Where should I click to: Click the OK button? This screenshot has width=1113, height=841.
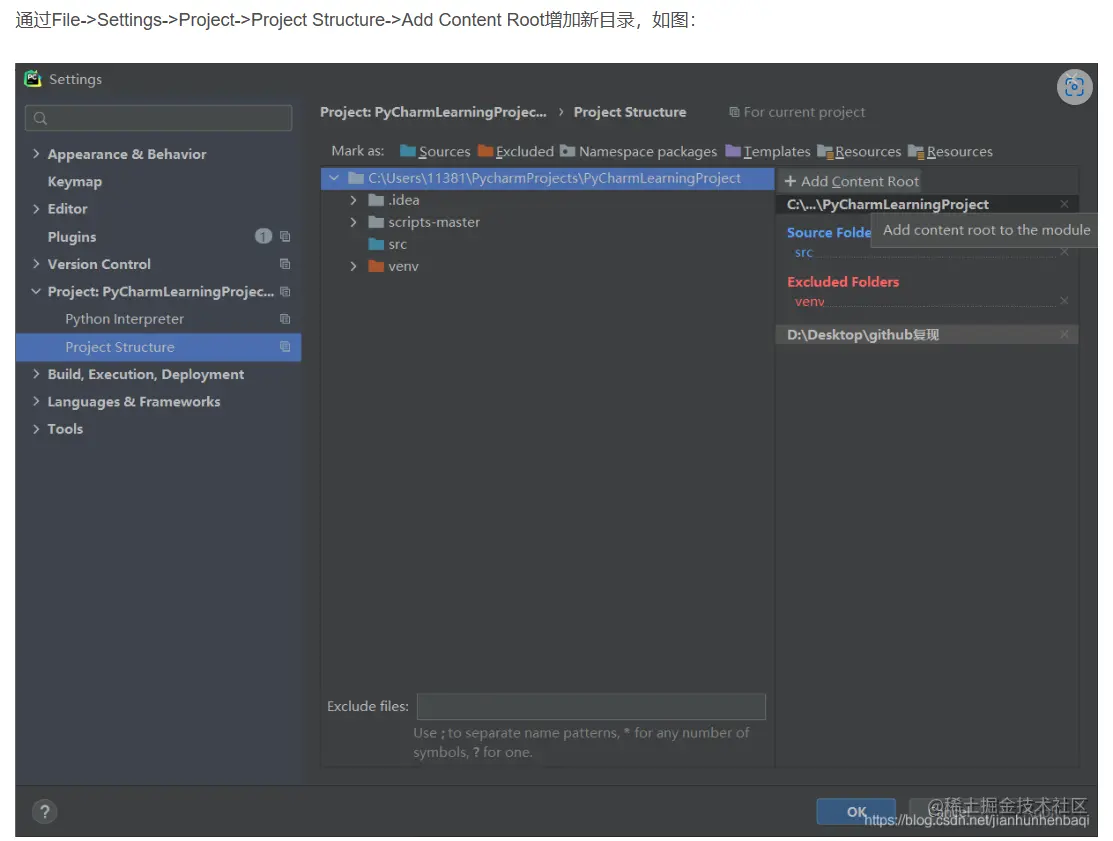[856, 812]
